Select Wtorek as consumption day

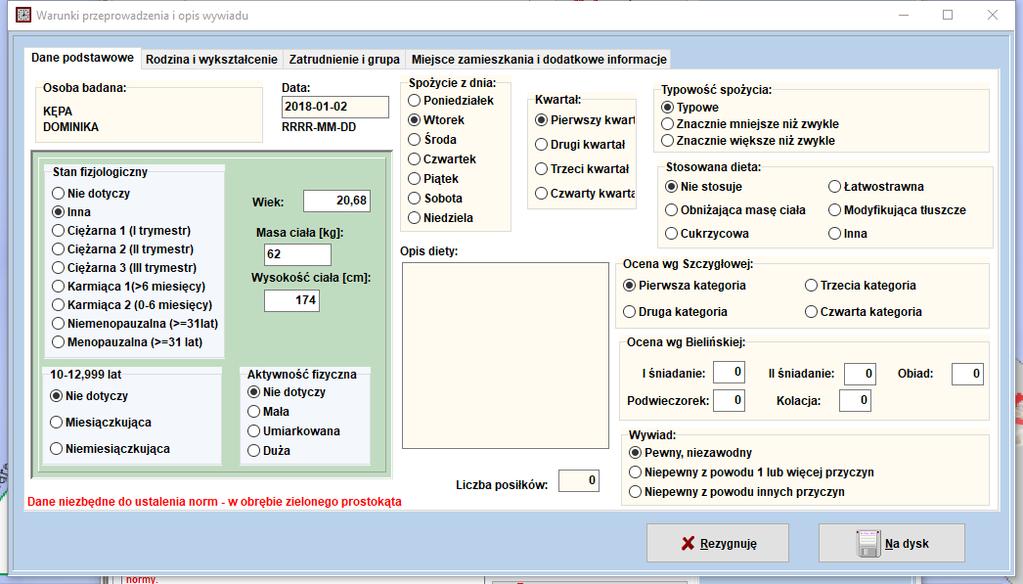pyautogui.click(x=436, y=120)
